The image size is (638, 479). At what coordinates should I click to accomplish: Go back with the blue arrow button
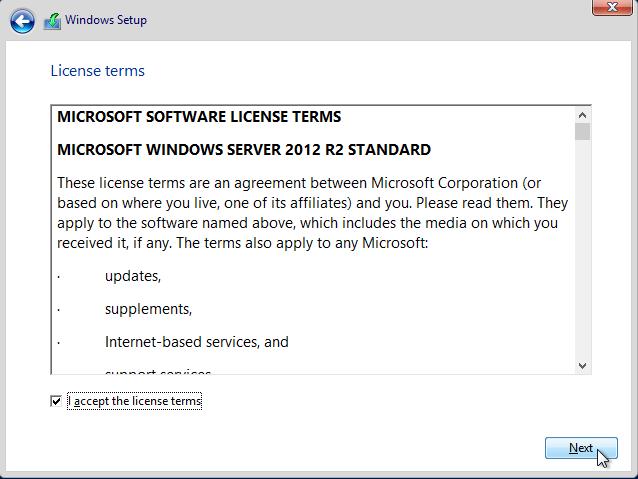pyautogui.click(x=22, y=21)
